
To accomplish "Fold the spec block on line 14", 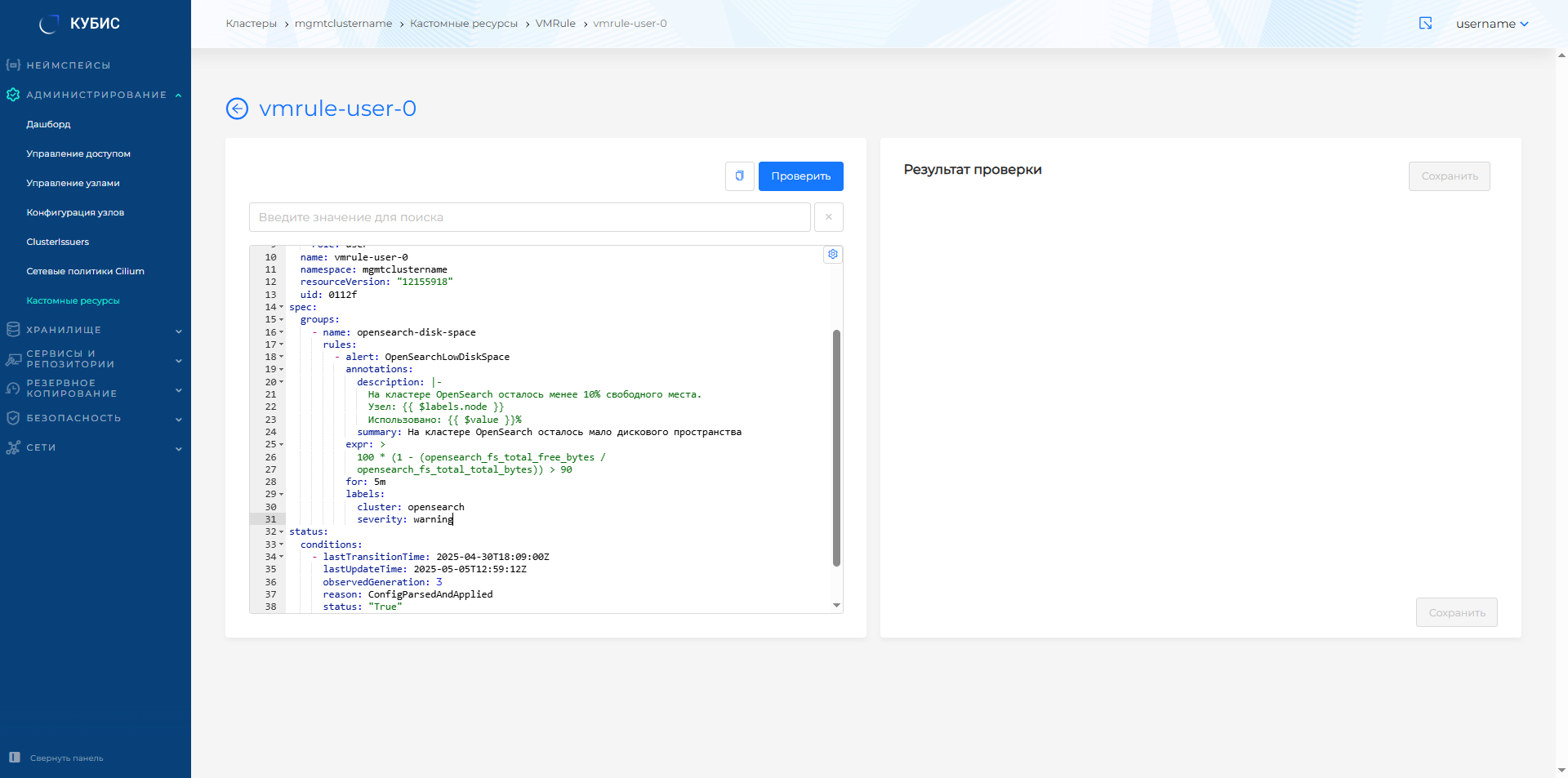I will 282,308.
